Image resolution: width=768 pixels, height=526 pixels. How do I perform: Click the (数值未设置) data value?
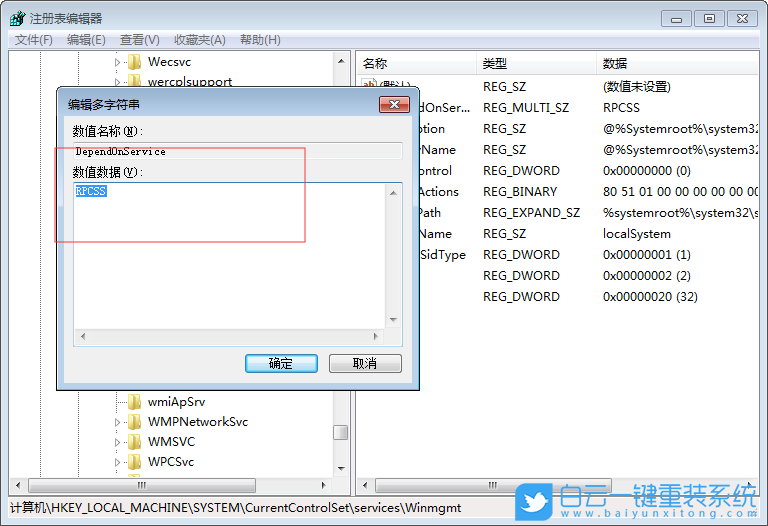pyautogui.click(x=637, y=87)
